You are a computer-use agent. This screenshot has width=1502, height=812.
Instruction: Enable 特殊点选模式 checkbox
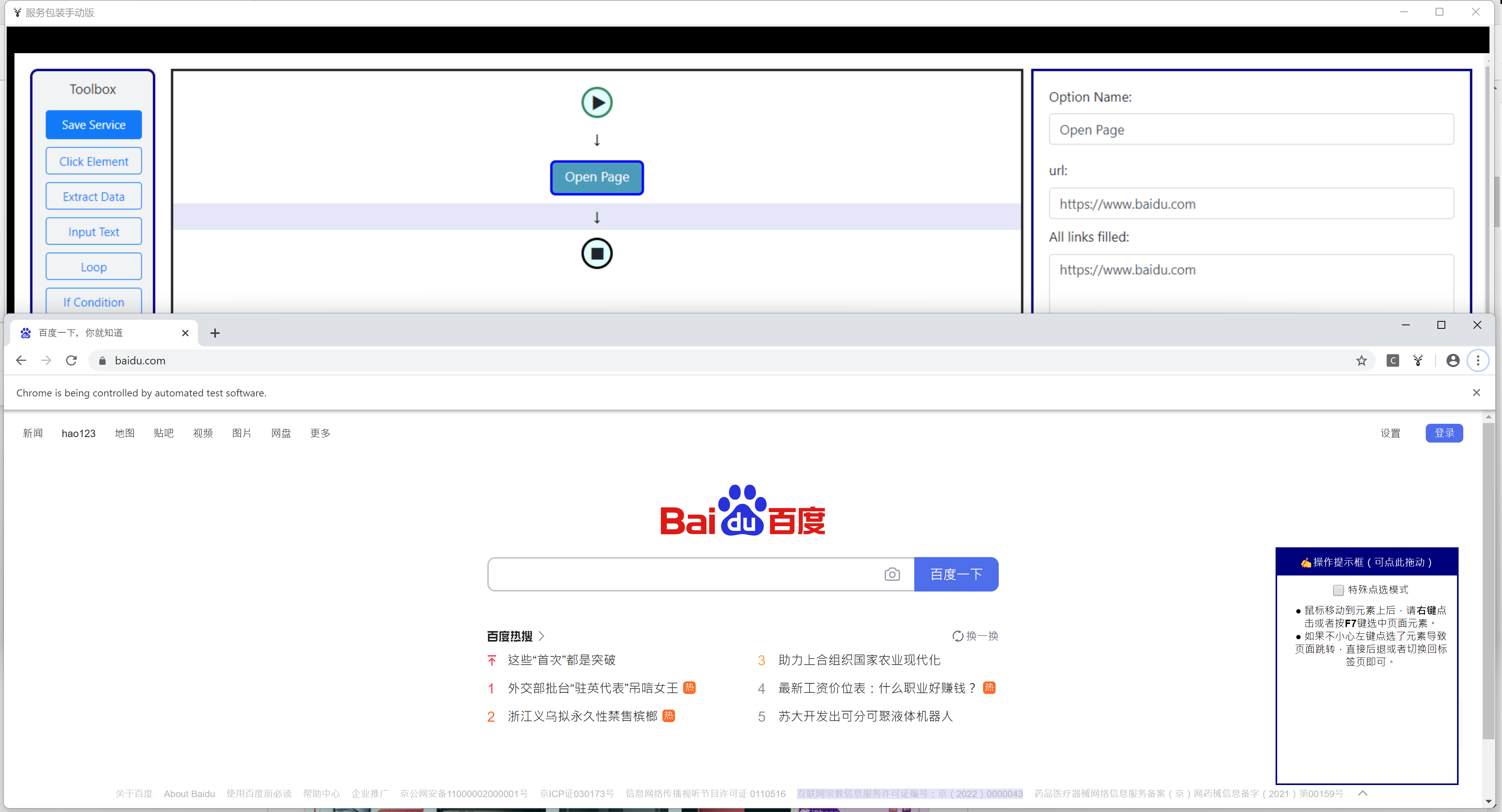click(1338, 590)
